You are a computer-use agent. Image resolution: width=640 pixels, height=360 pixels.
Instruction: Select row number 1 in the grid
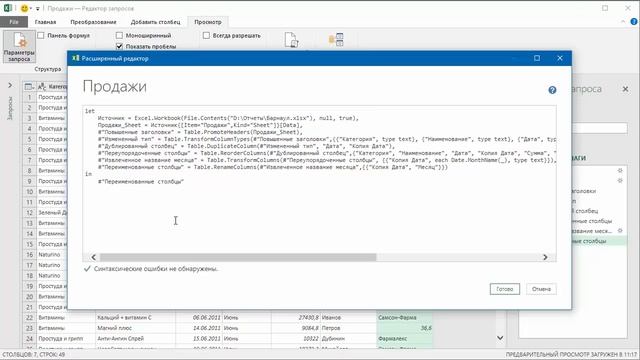point(29,97)
